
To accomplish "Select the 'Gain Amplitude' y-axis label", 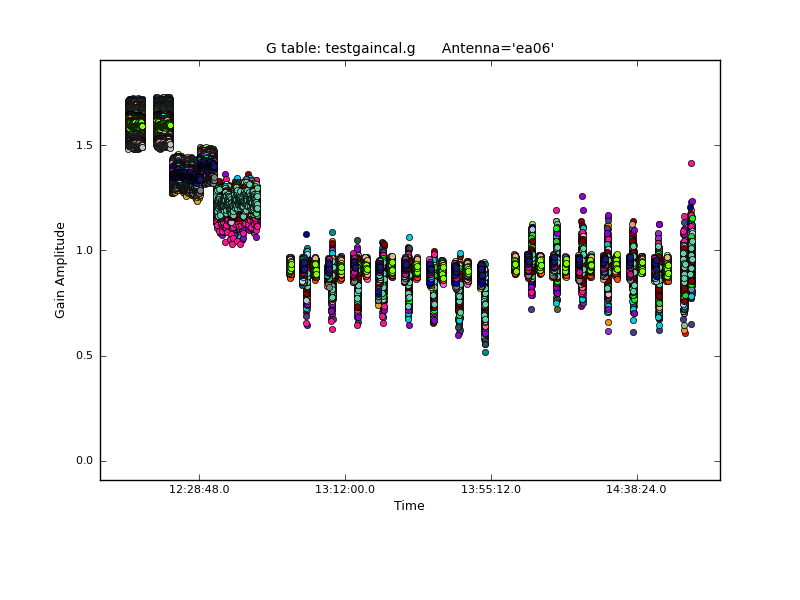I will (x=60, y=270).
